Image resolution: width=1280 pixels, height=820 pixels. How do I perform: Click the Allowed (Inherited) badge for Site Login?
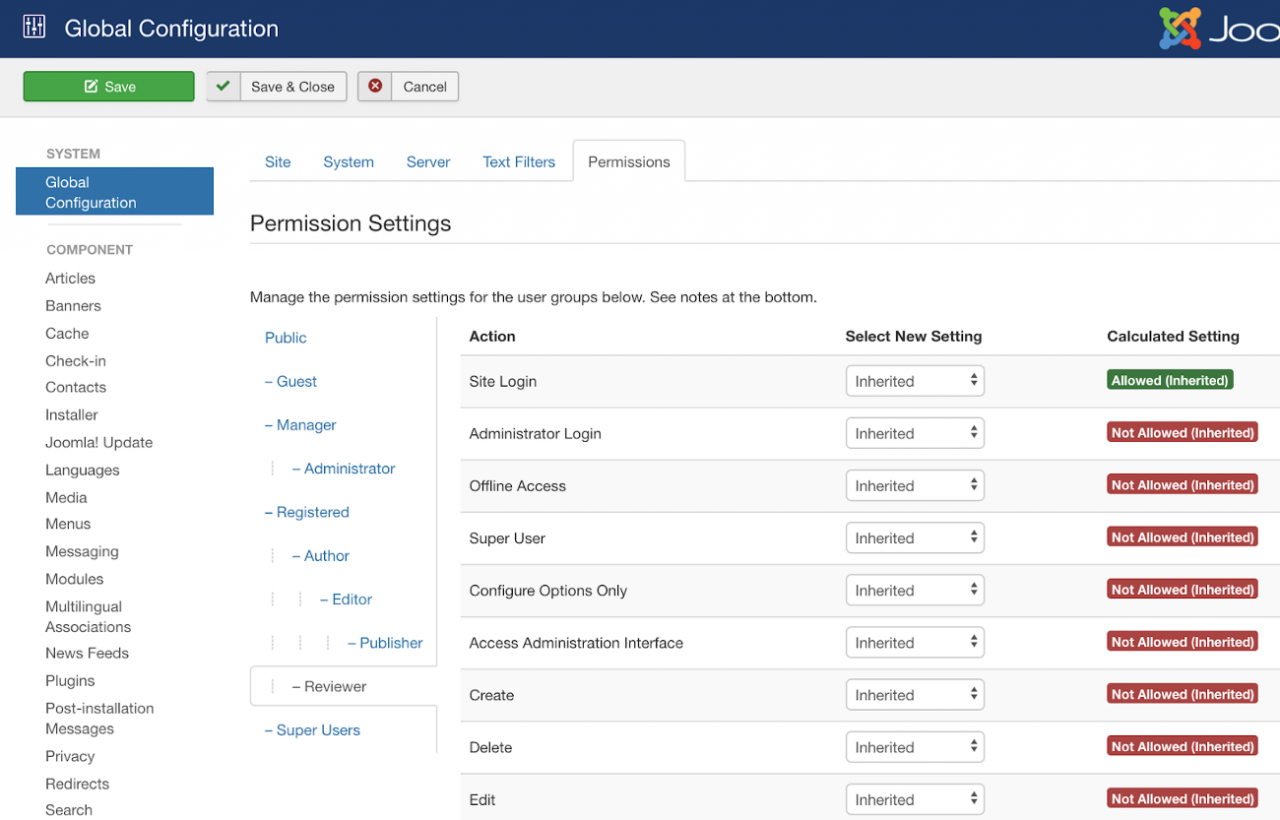tap(1170, 381)
